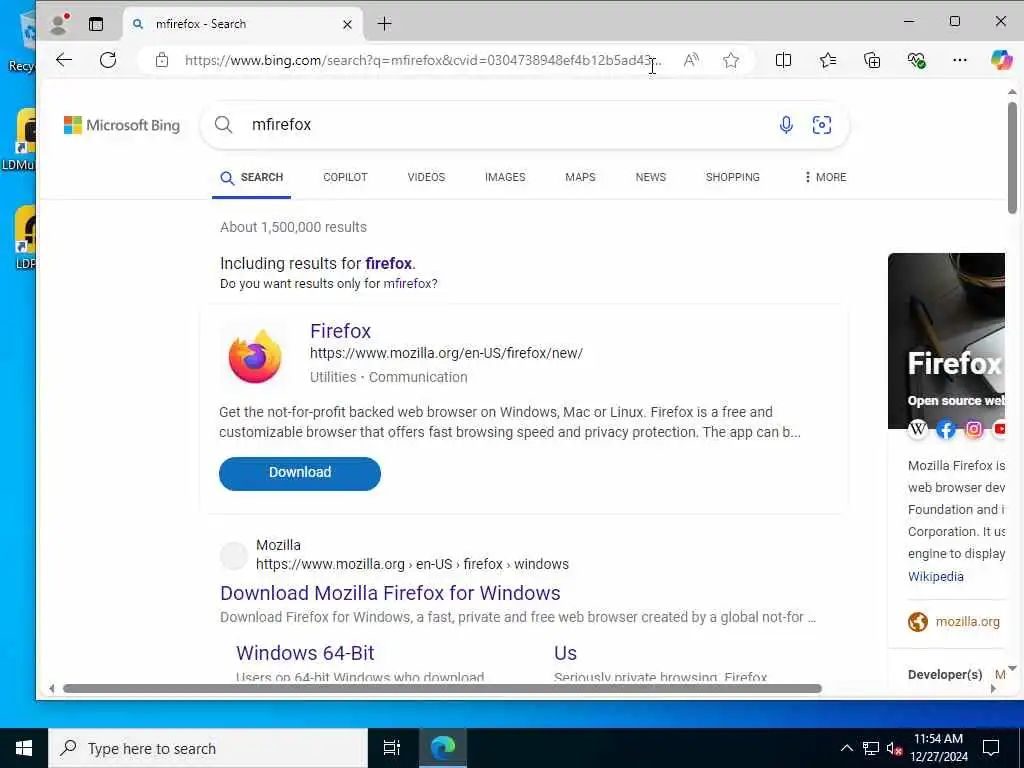View site information lock icon
1024x768 pixels.
click(162, 60)
